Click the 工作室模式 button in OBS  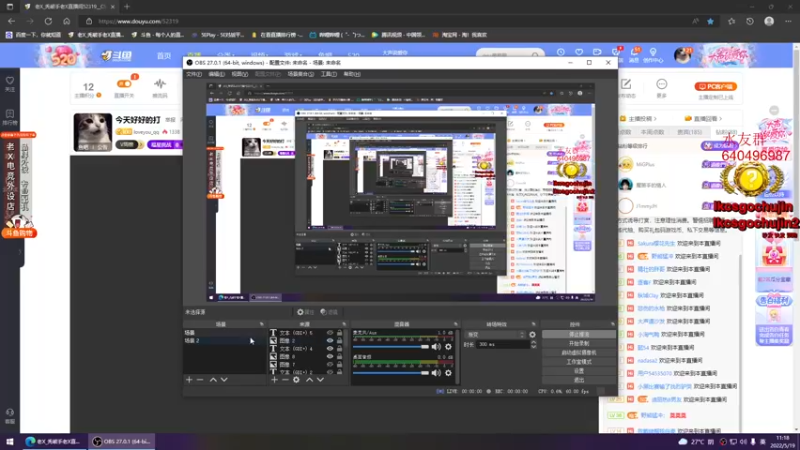579,362
